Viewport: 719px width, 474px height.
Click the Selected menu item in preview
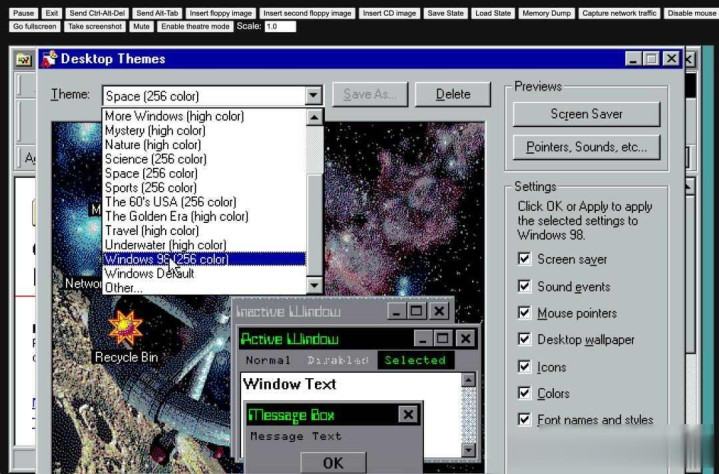click(414, 360)
